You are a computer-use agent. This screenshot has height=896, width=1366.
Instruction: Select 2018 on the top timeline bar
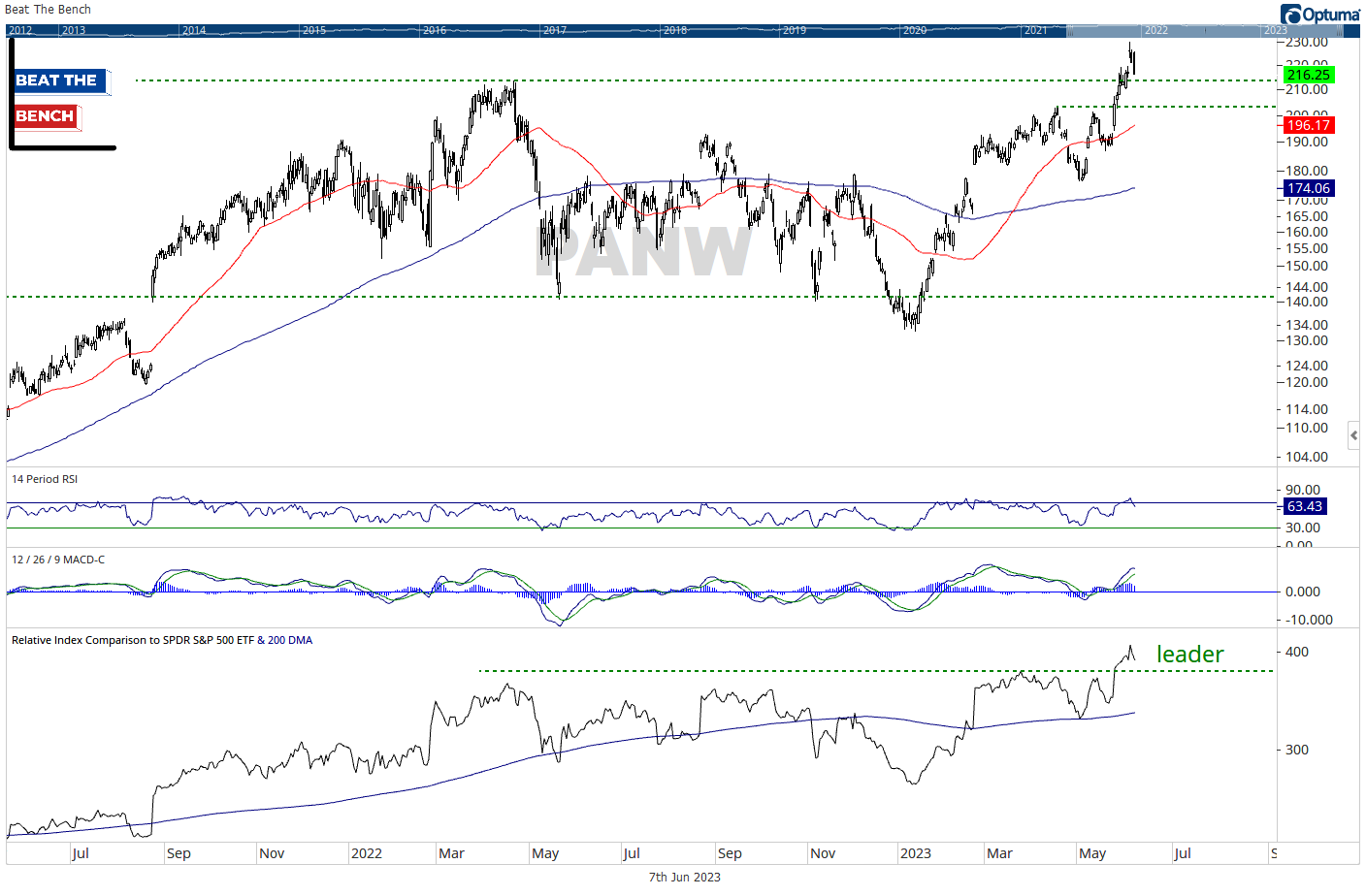[675, 30]
